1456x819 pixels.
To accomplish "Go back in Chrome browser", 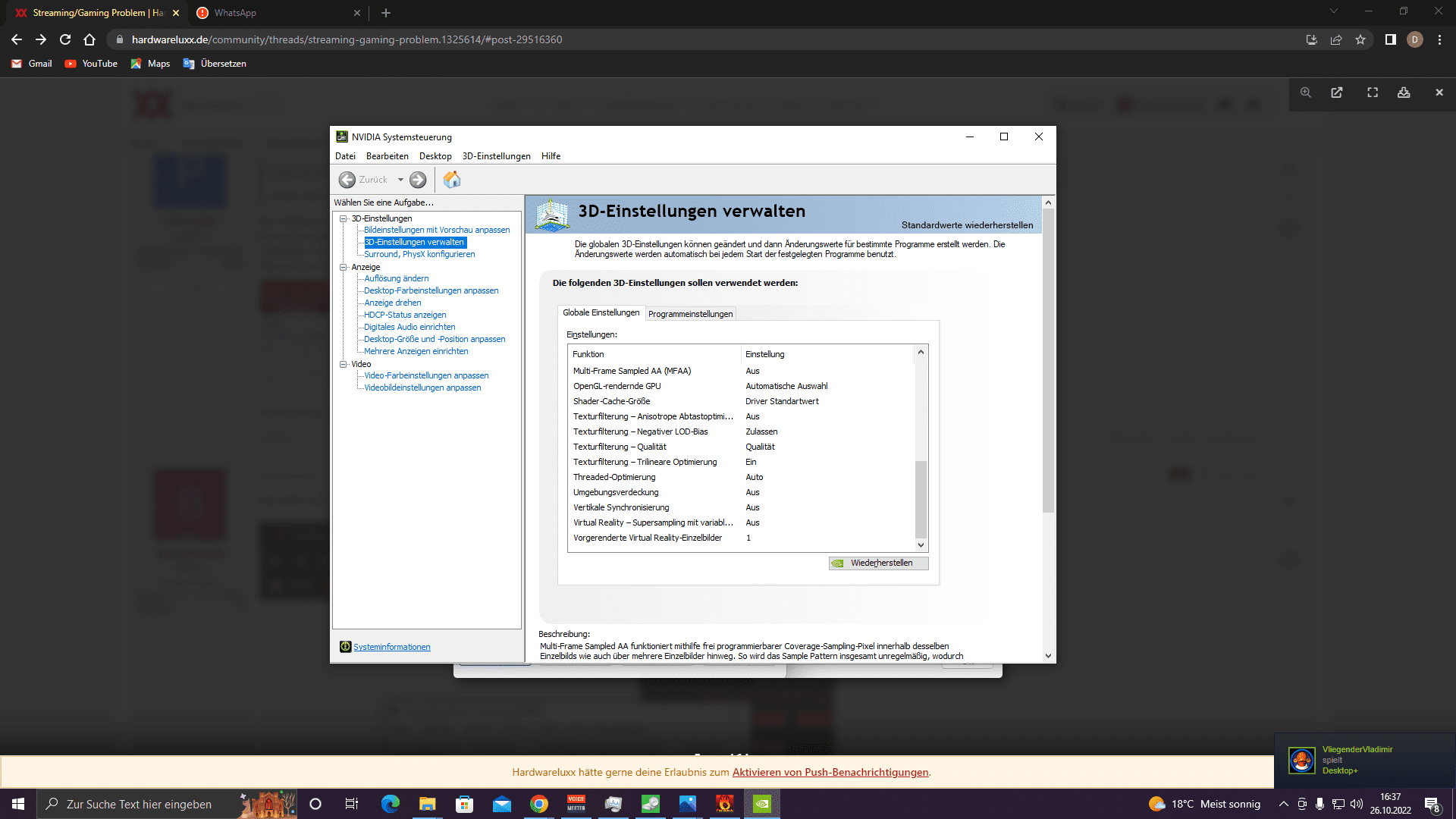I will [x=17, y=39].
